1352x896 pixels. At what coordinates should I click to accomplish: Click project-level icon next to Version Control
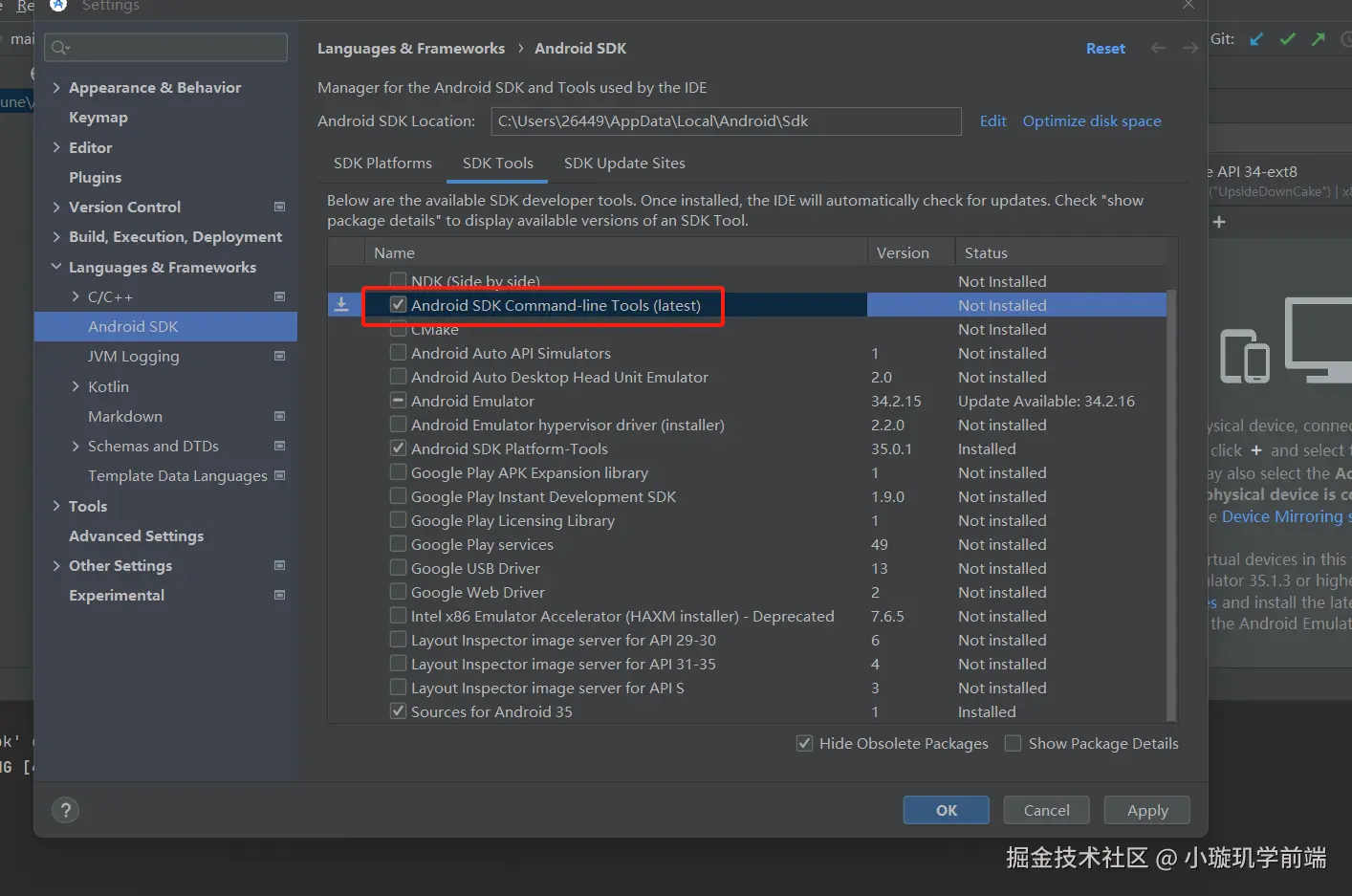click(280, 207)
